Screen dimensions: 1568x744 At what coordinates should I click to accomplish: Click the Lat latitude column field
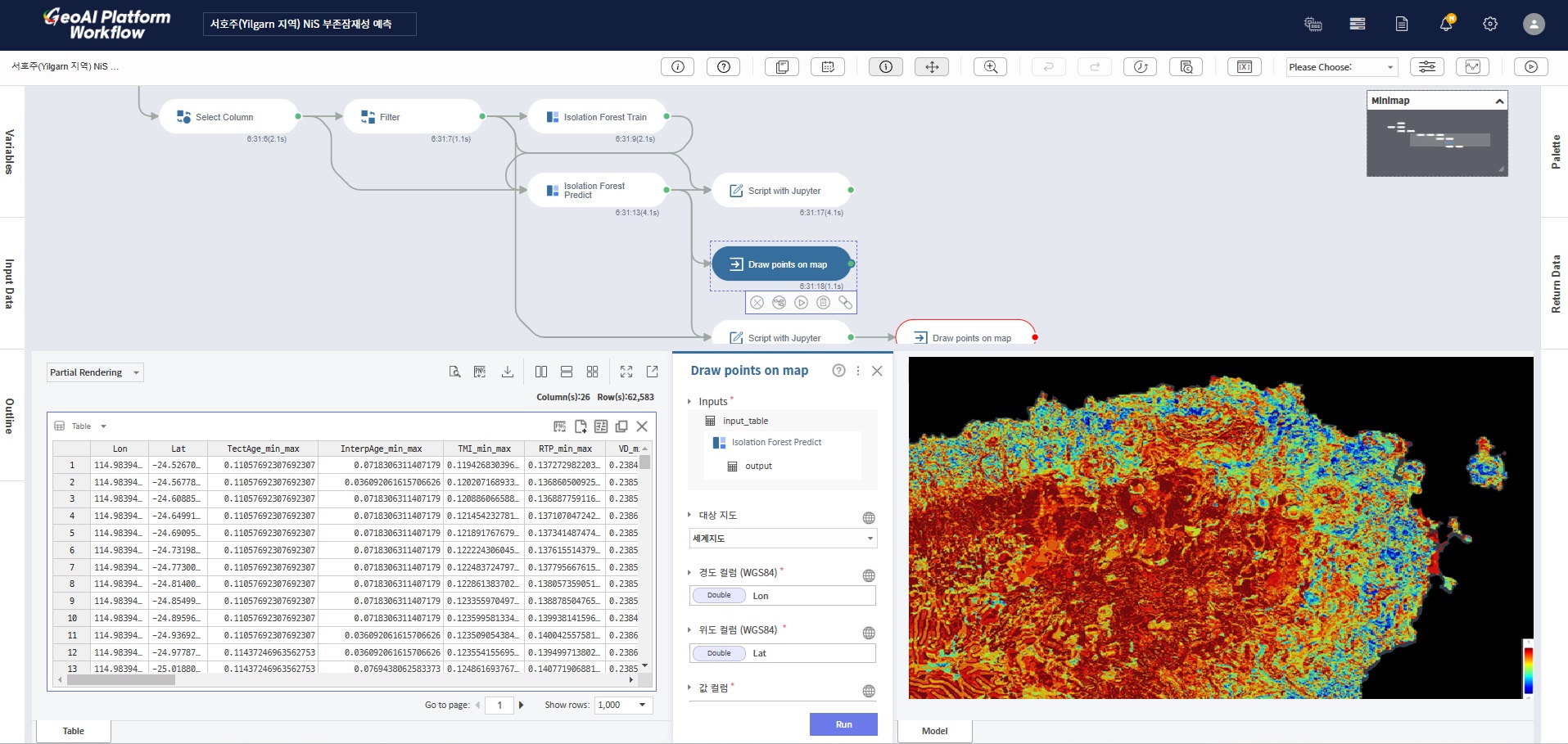click(783, 653)
